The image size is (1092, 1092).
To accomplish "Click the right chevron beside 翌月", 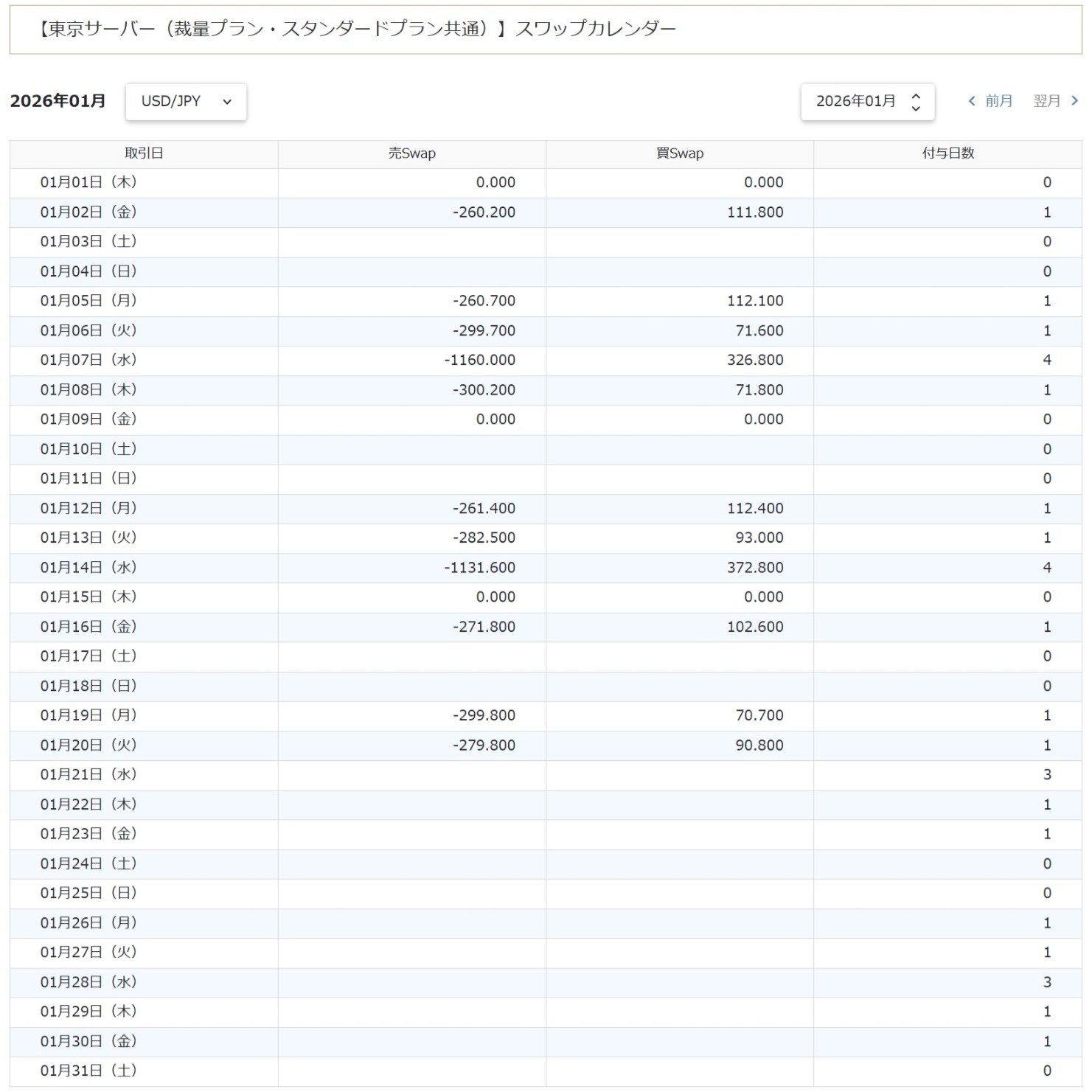I will point(1074,101).
